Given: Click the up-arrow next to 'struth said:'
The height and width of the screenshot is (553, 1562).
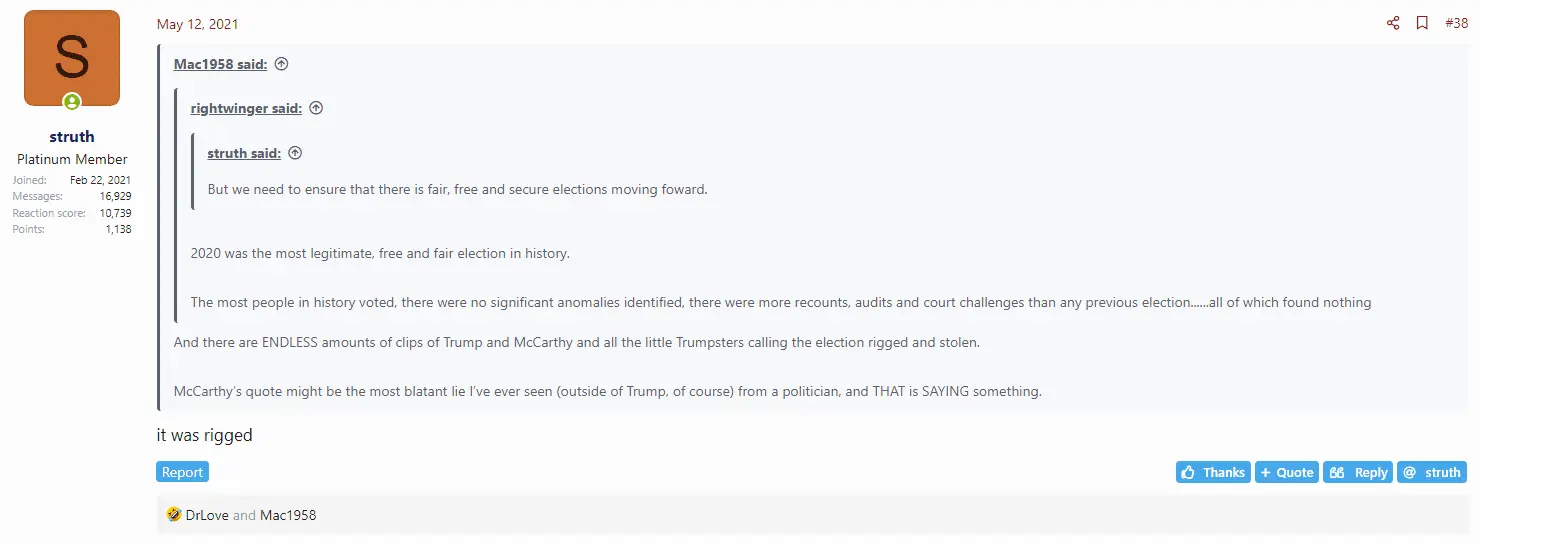Looking at the screenshot, I should pos(295,153).
